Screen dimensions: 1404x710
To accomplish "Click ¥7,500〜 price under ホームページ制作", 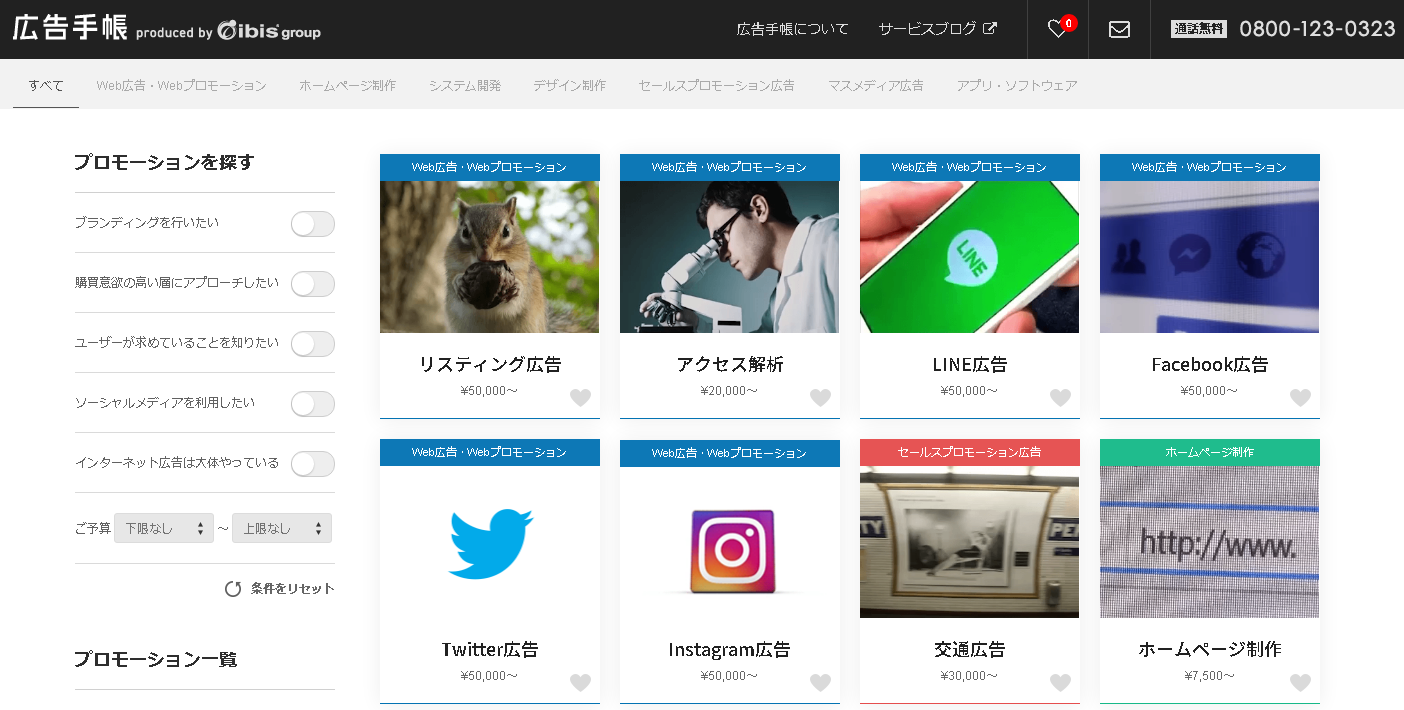I will (1210, 676).
